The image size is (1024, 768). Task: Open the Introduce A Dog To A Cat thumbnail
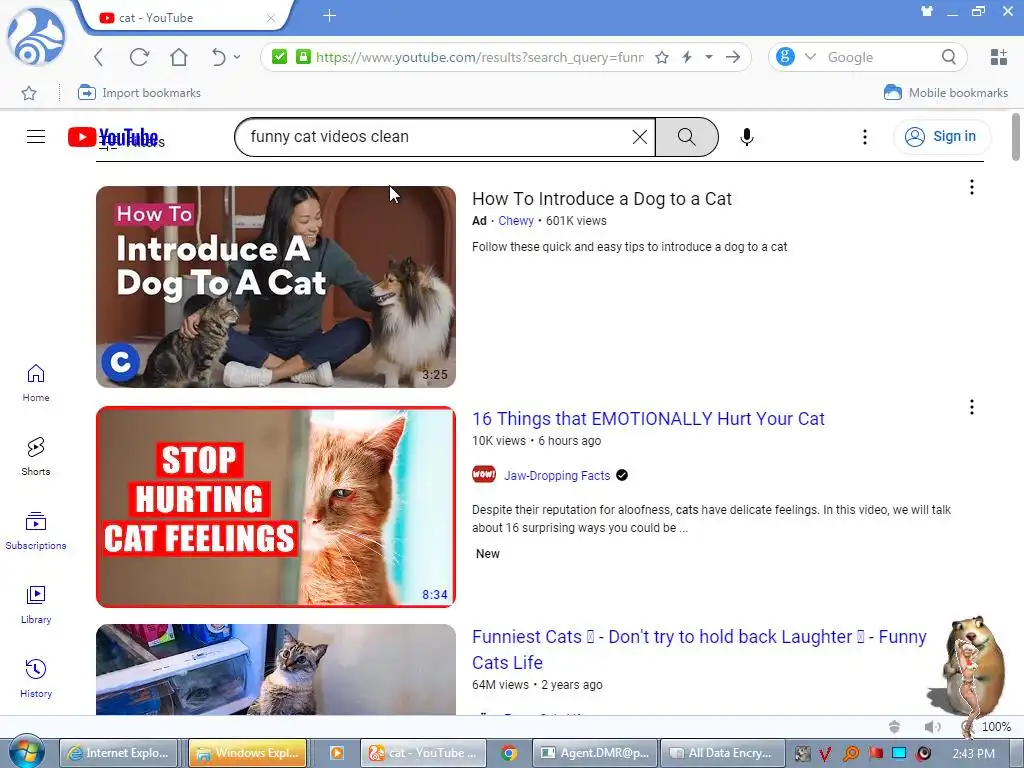pyautogui.click(x=276, y=287)
